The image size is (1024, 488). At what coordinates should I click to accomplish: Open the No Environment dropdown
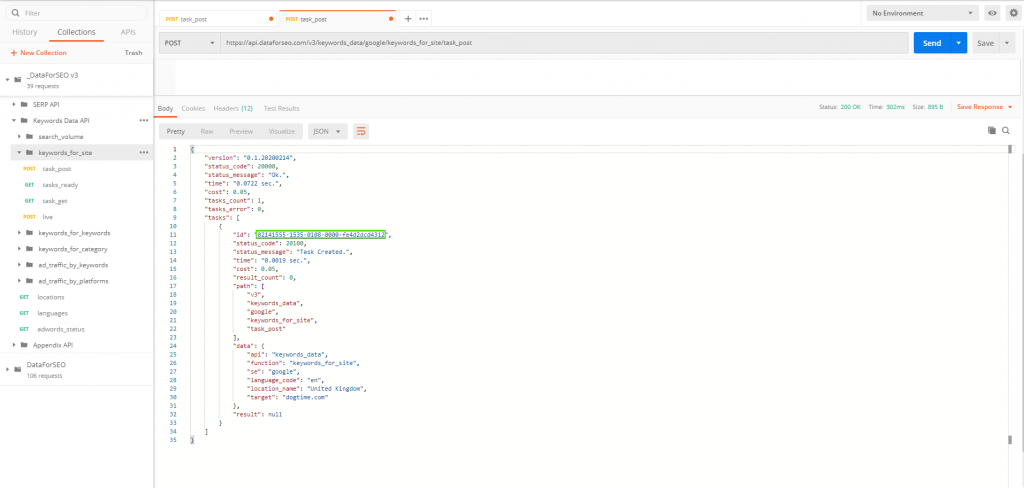pos(922,13)
